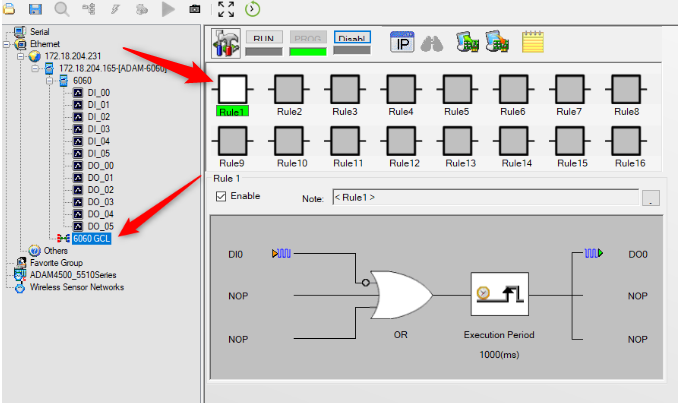Click the DI0 input pulse symbol

coord(281,253)
